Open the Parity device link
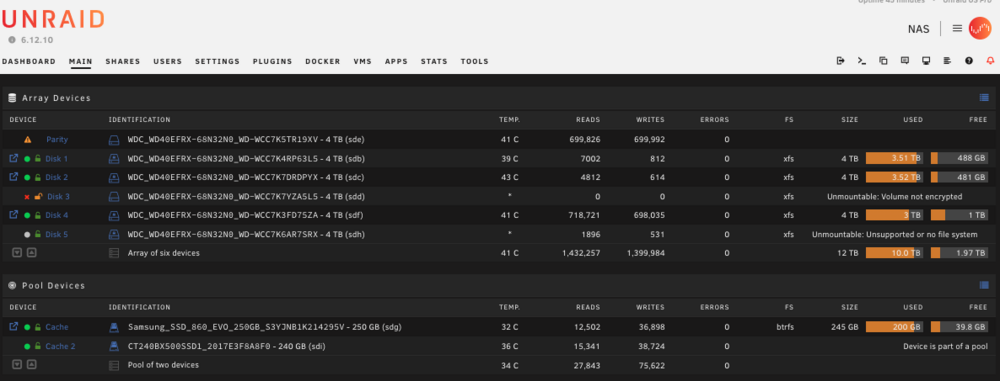The height and width of the screenshot is (381, 1000). tap(57, 139)
